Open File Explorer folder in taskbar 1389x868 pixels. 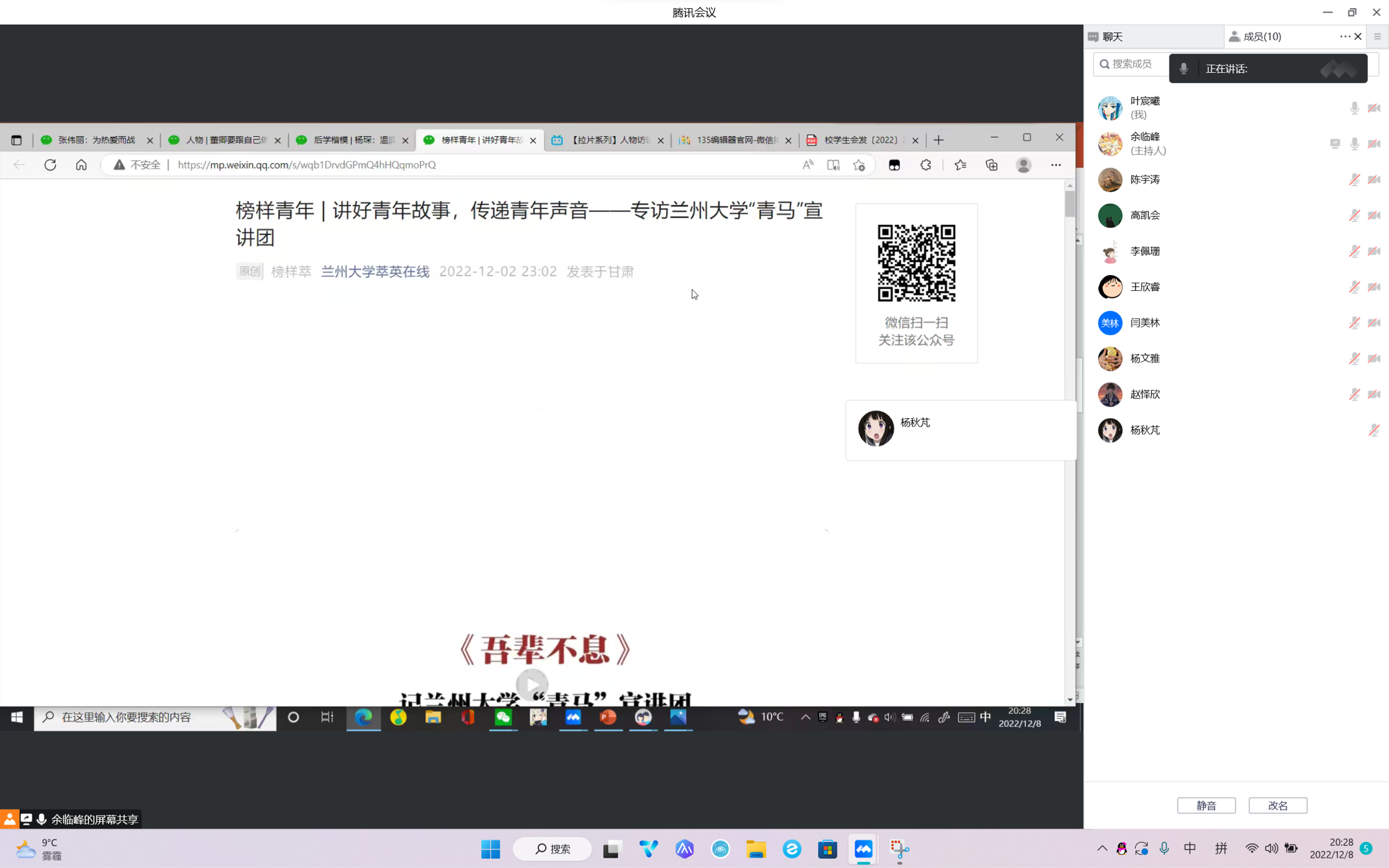[756, 849]
